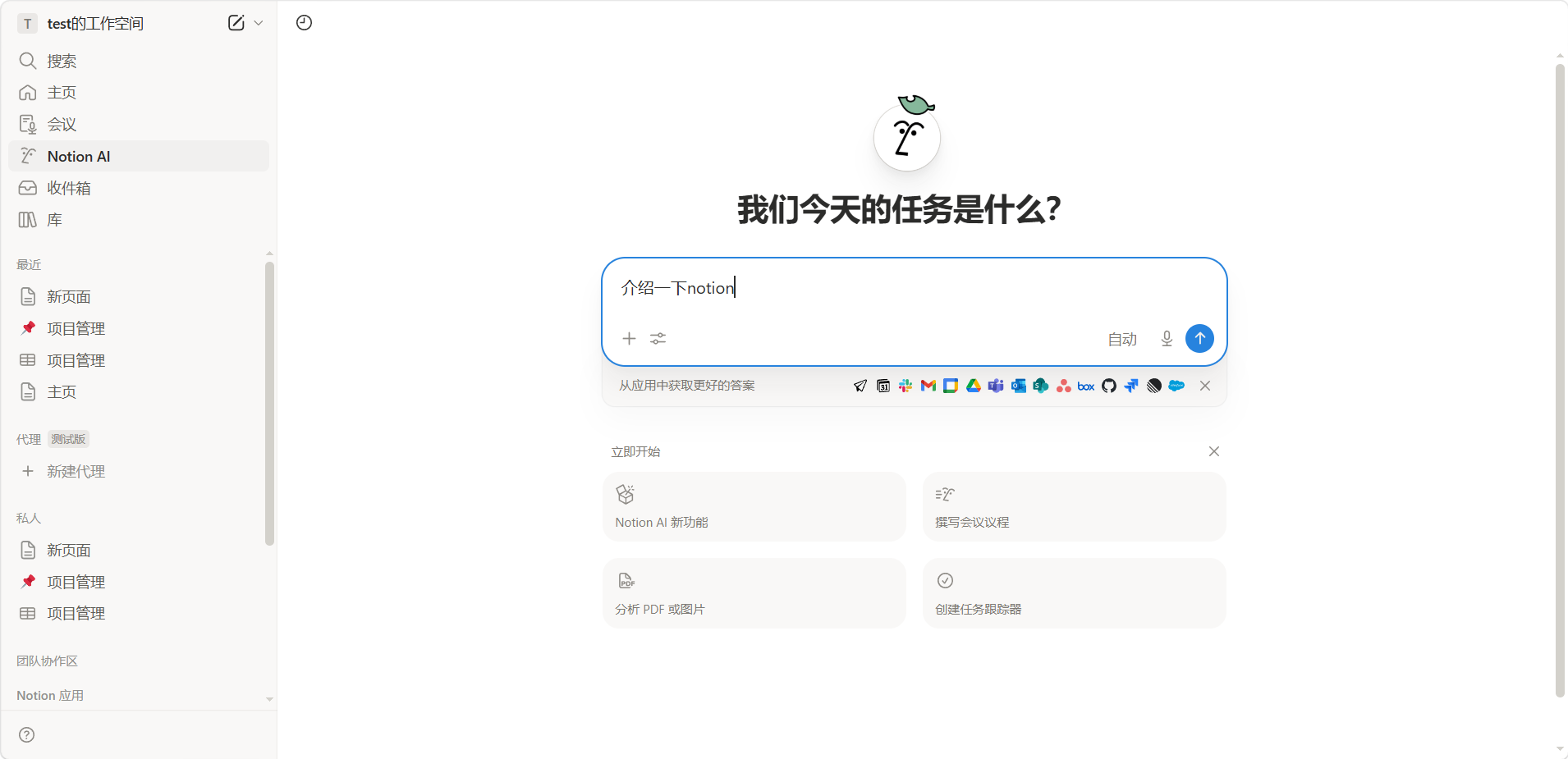Click 新建代理 to add an agent
Viewport: 1568px width, 759px height.
[x=76, y=471]
